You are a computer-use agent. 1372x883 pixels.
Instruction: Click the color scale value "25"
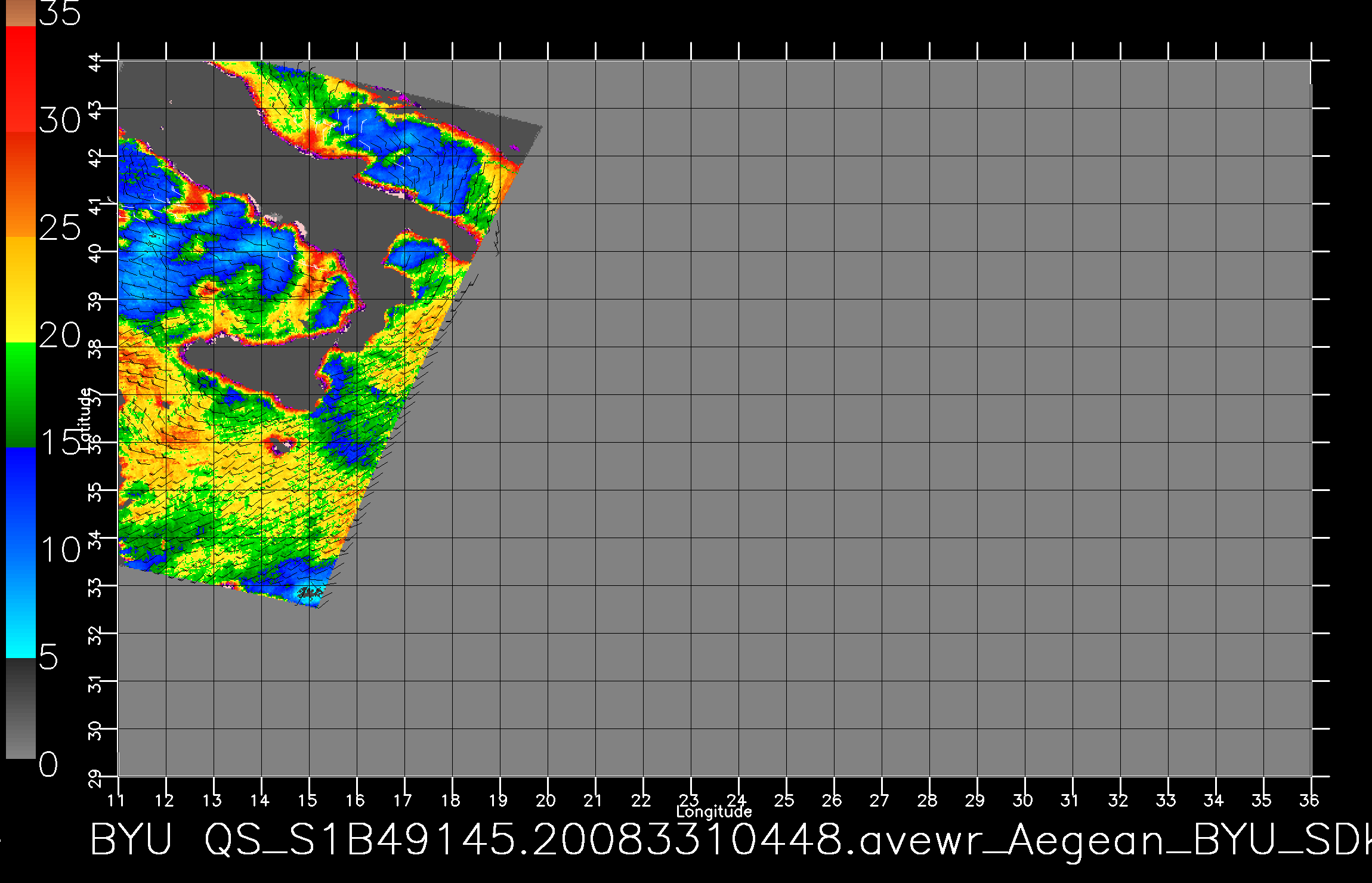point(60,228)
